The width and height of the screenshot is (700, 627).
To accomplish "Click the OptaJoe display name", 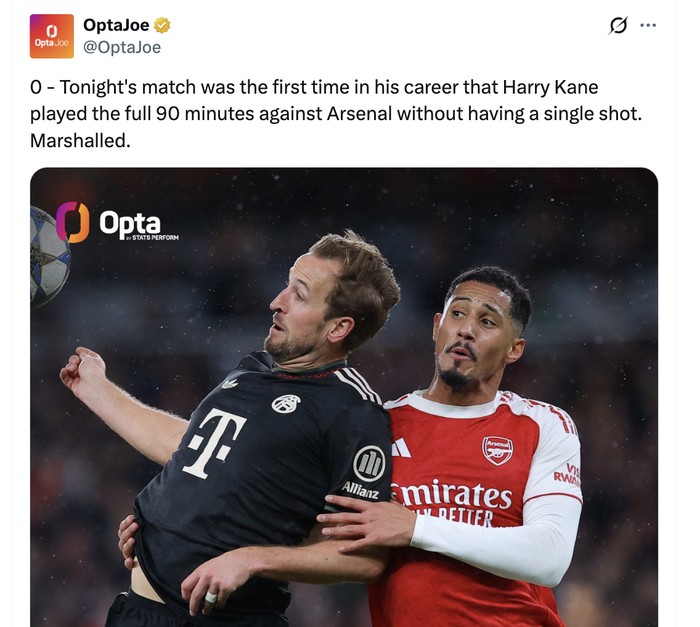I will tap(116, 26).
